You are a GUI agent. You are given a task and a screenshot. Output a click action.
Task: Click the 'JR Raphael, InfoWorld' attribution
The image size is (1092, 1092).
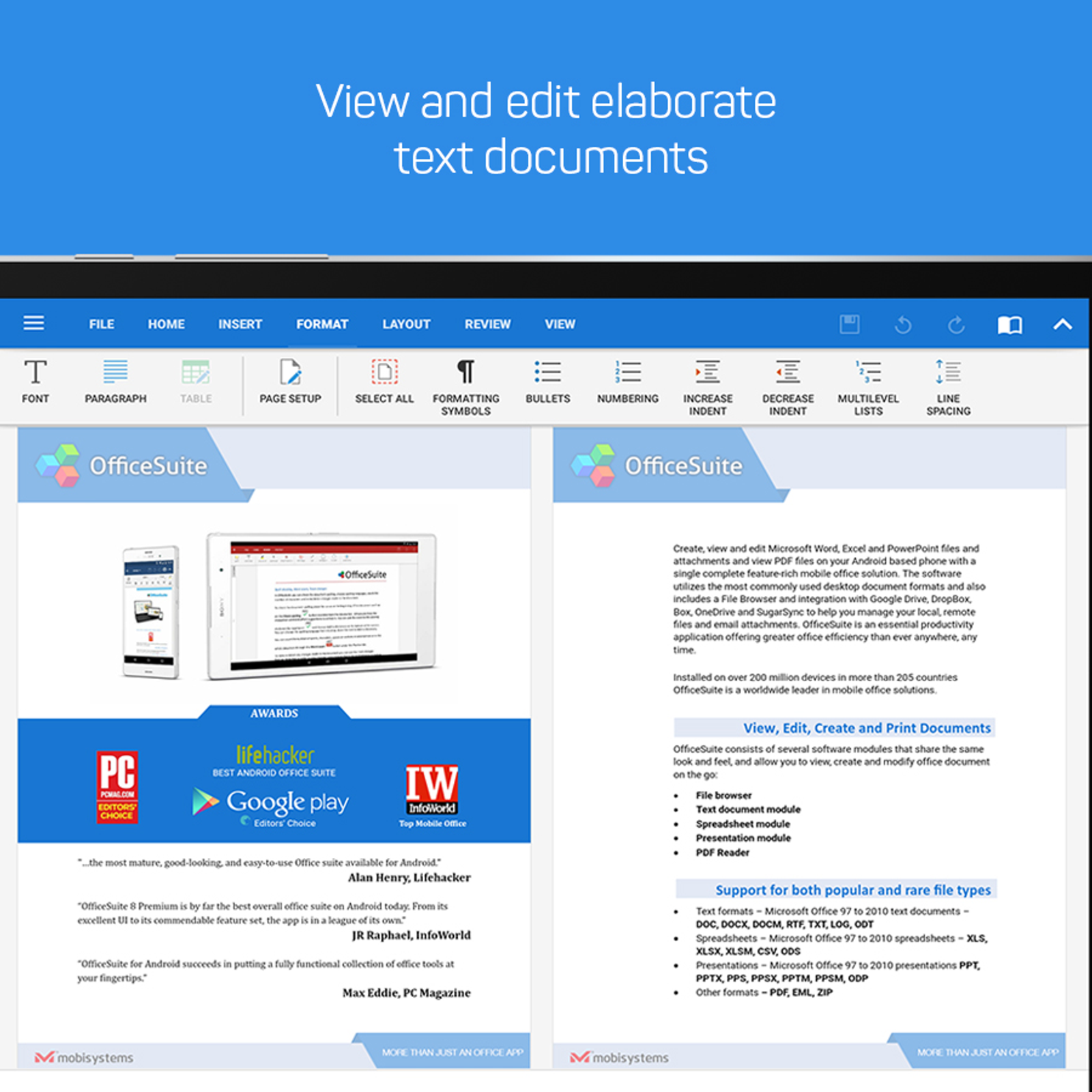(x=412, y=935)
